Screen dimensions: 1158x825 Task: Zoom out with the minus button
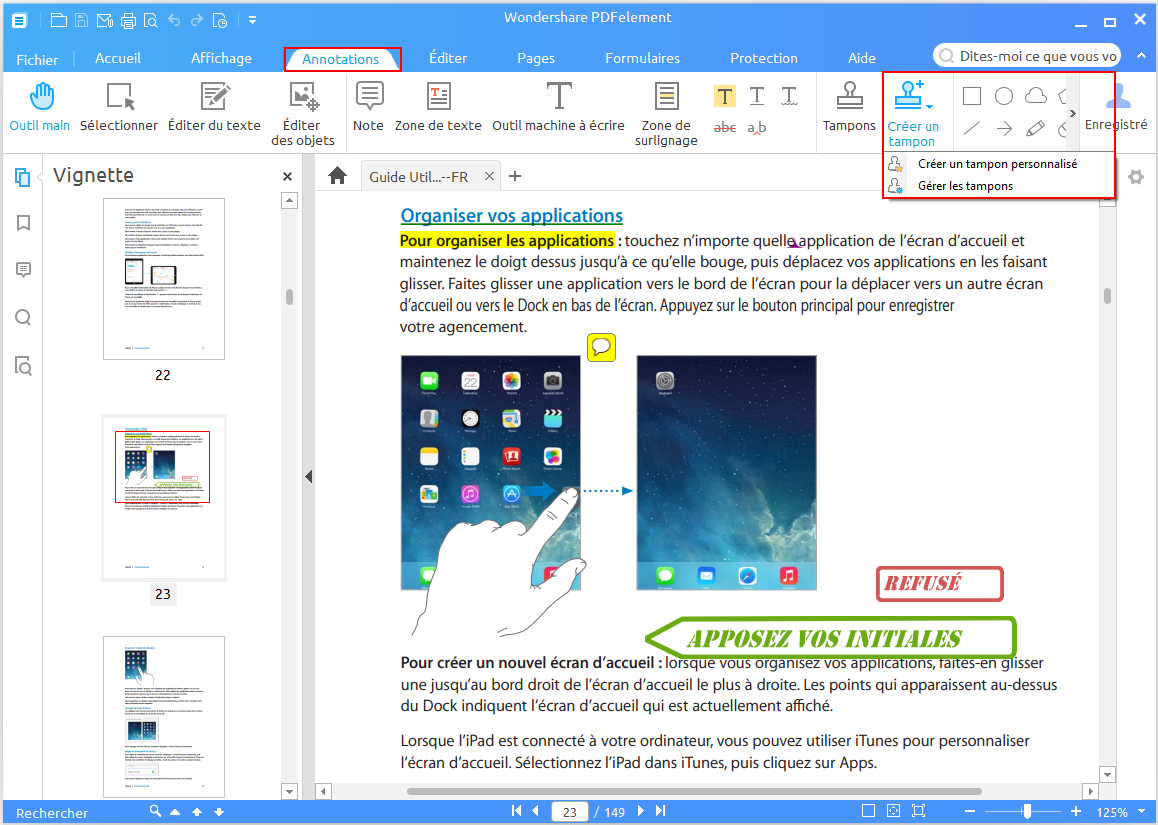[x=970, y=811]
